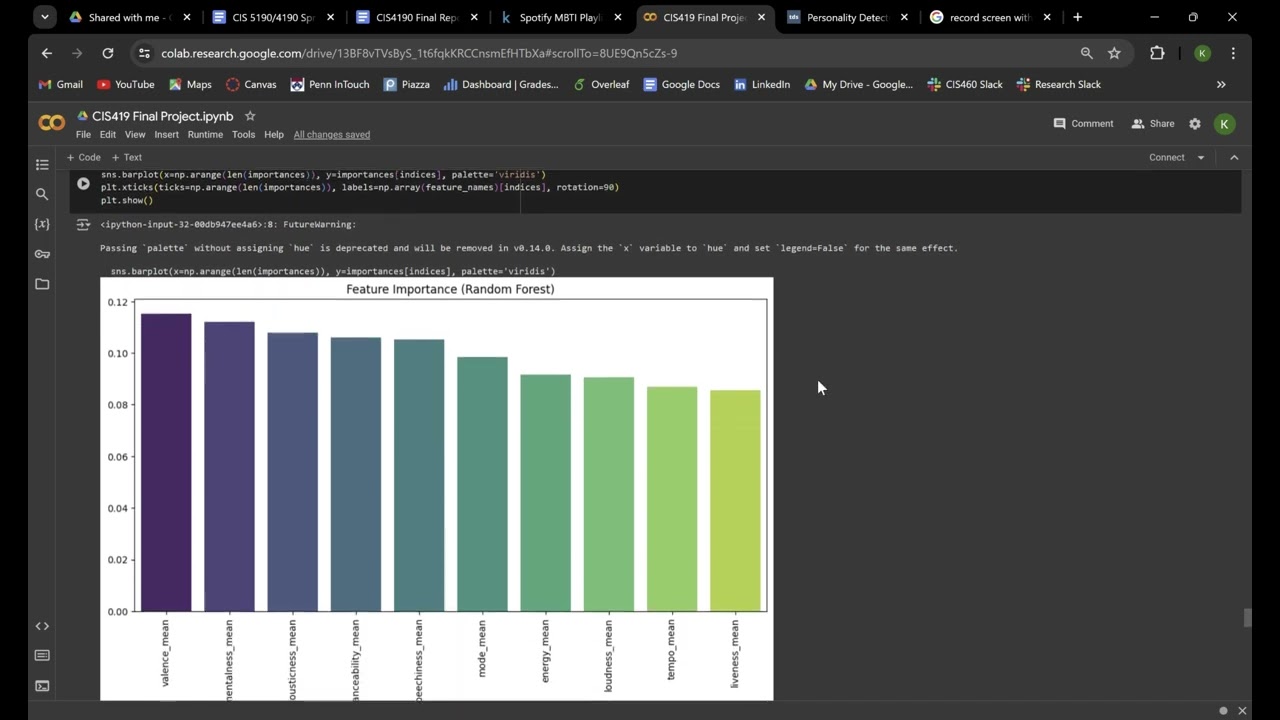Screen dimensions: 1280x720
Task: Open the Files folder sidebar icon
Action: point(42,284)
